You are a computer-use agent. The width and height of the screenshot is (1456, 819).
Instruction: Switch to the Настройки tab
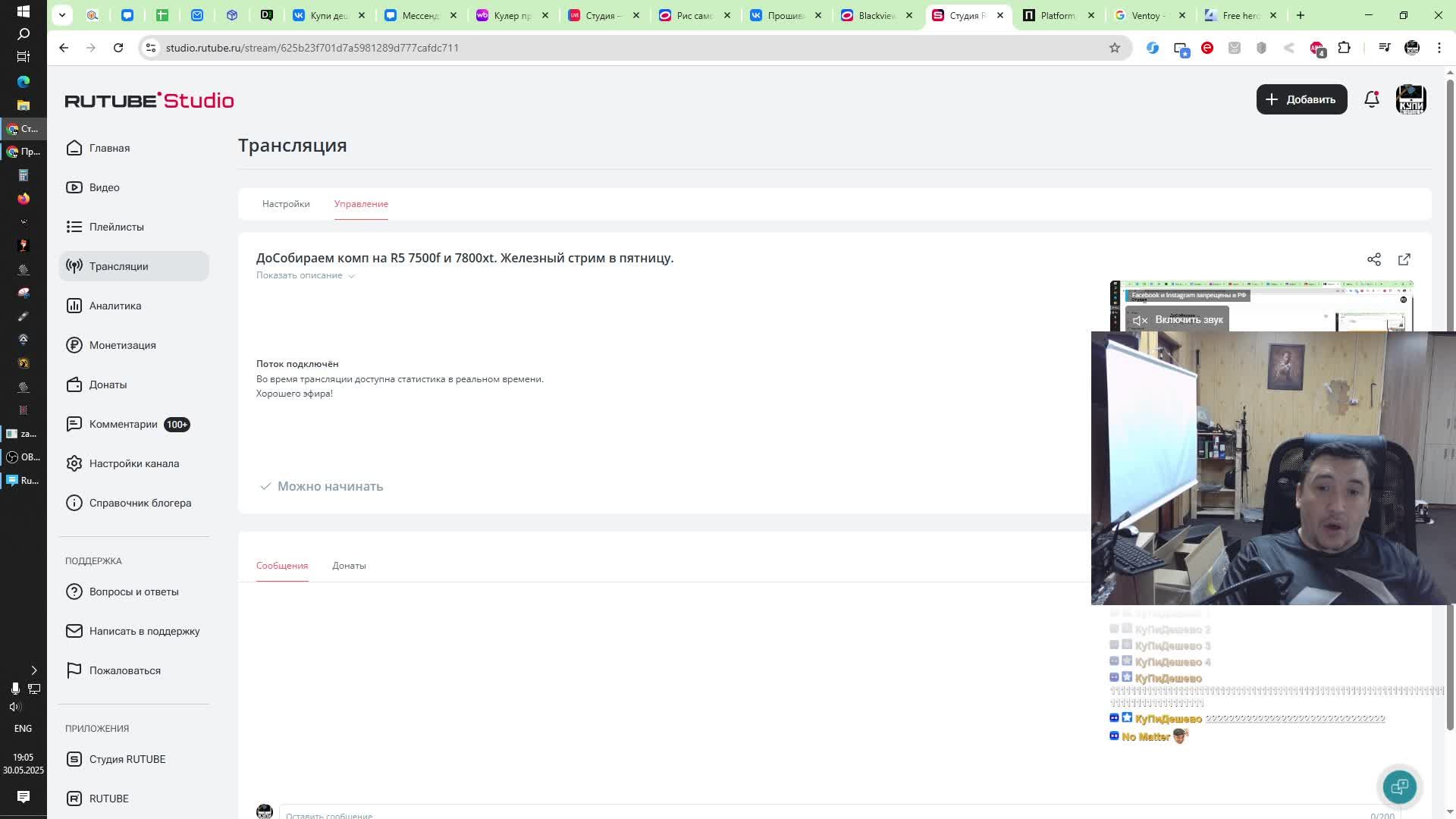[286, 204]
